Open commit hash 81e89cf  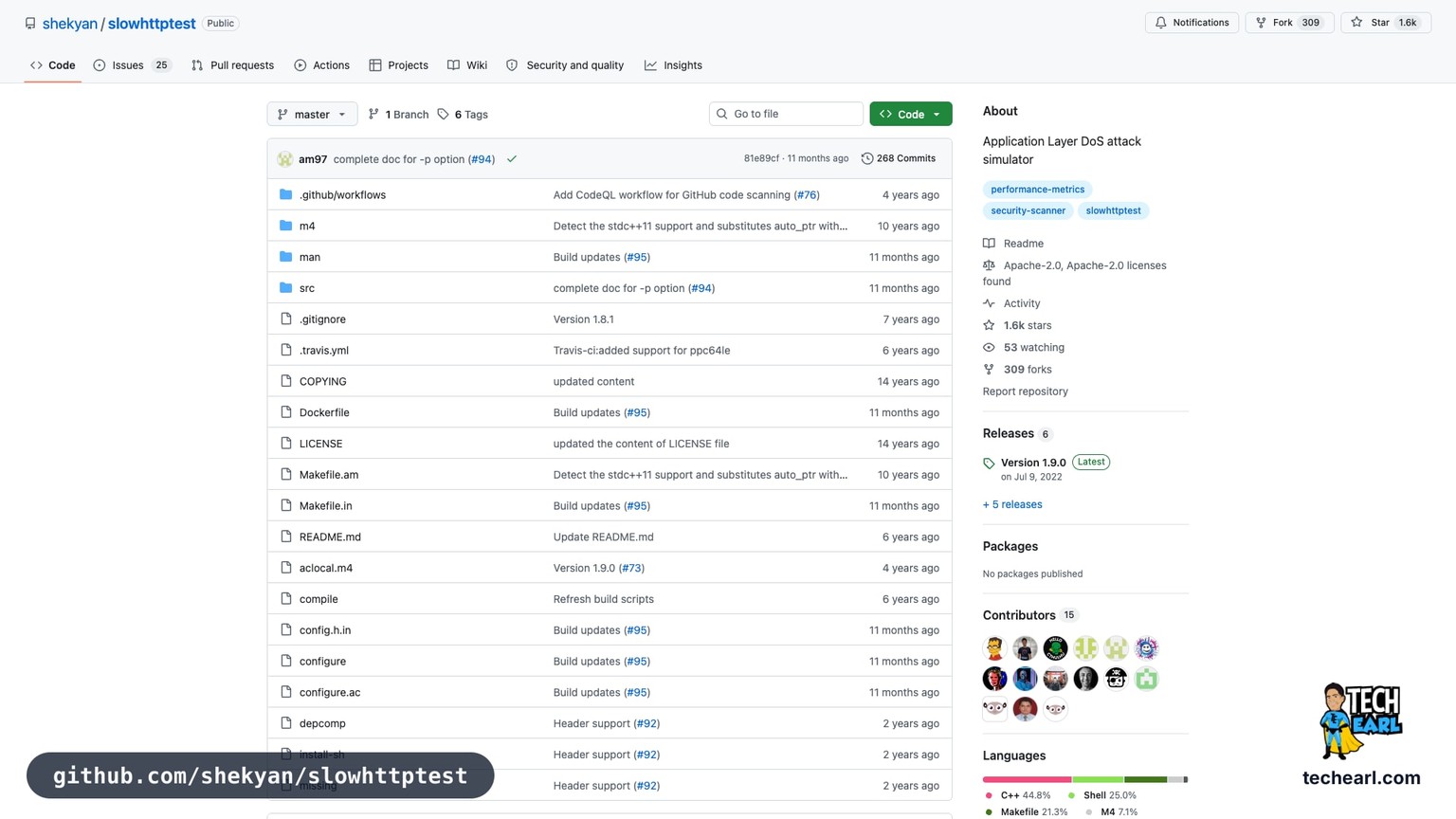(761, 158)
